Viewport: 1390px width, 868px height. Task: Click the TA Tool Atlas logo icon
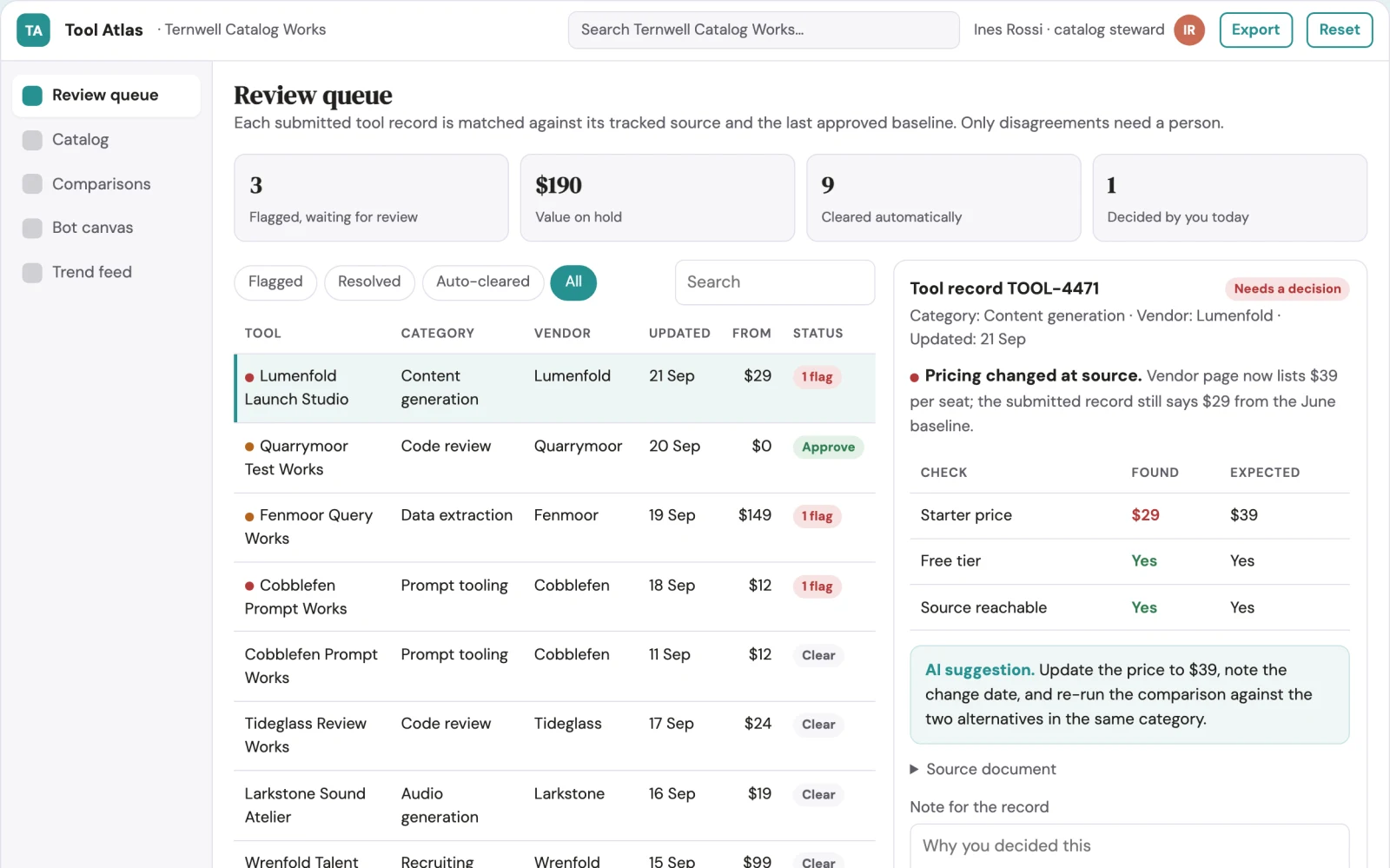click(33, 30)
